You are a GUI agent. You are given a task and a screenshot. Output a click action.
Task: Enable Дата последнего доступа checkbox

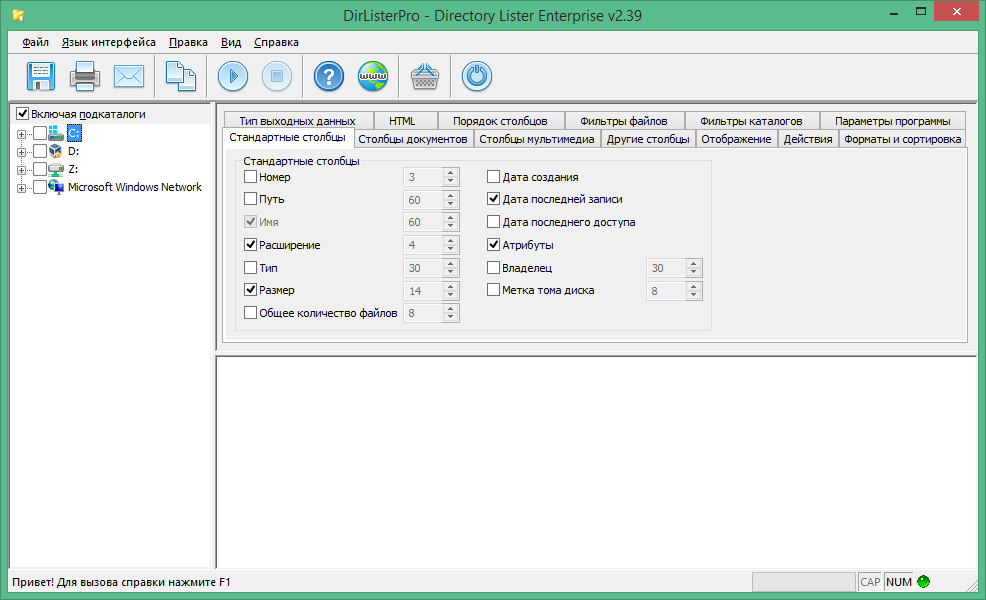(494, 221)
